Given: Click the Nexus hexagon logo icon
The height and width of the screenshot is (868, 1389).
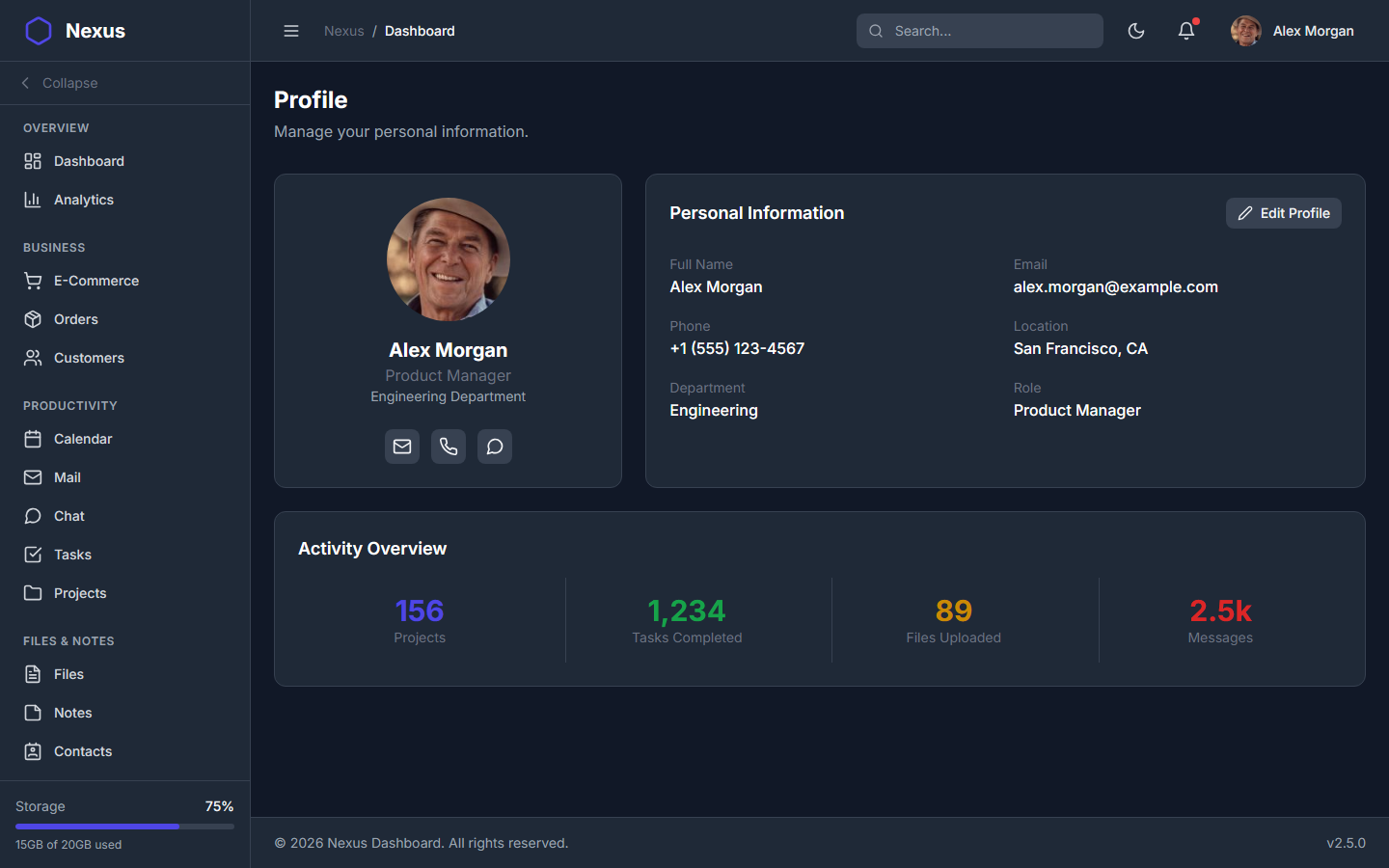Looking at the screenshot, I should (39, 31).
